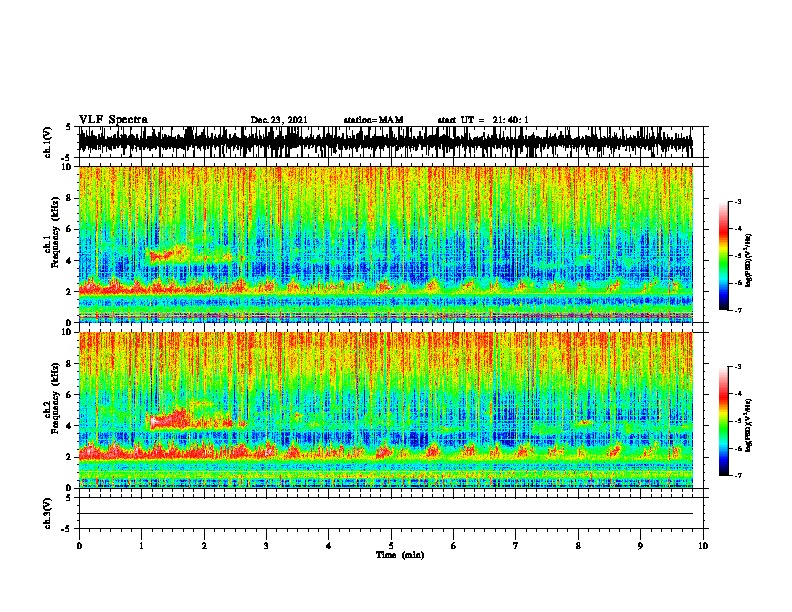792x612 pixels.
Task: Click the x-axis tick label "4"
Action: tap(329, 546)
